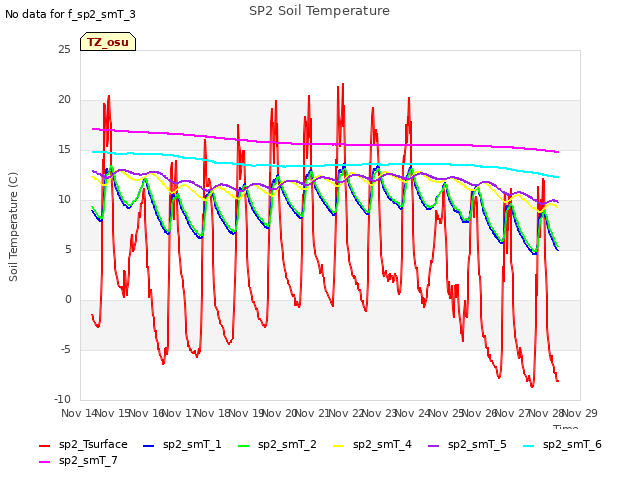Screen dimensions: 640x480
Task: Toggle sp2_smT_5 legend entry
Action: click(467, 444)
